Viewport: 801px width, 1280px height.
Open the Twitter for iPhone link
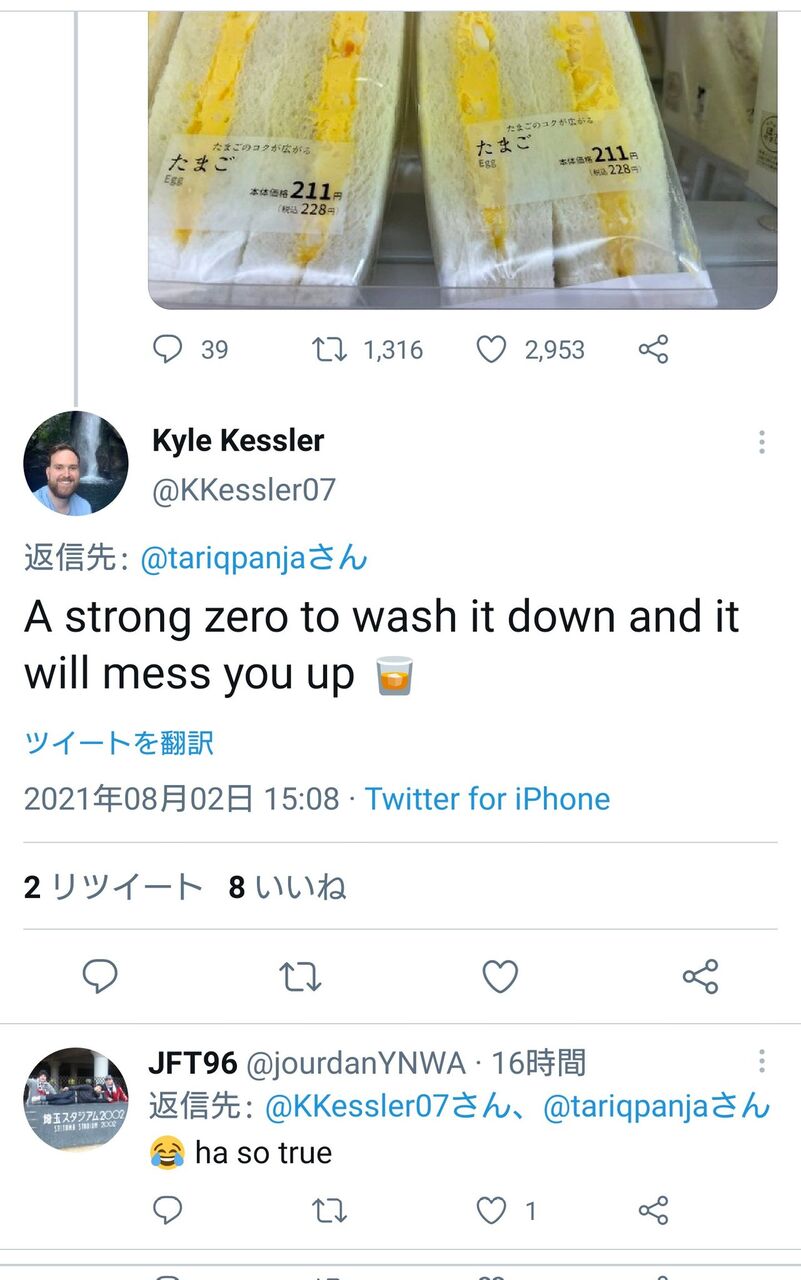(487, 799)
